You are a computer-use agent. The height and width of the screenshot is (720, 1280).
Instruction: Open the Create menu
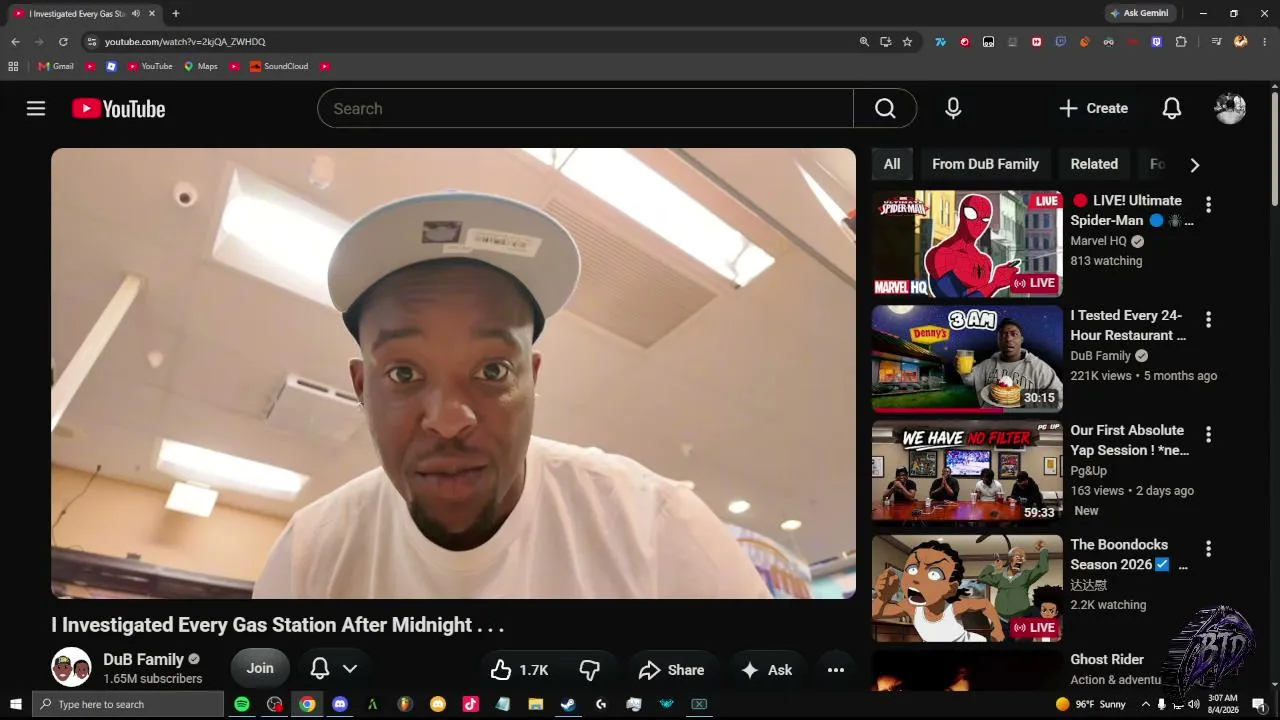[x=1093, y=108]
